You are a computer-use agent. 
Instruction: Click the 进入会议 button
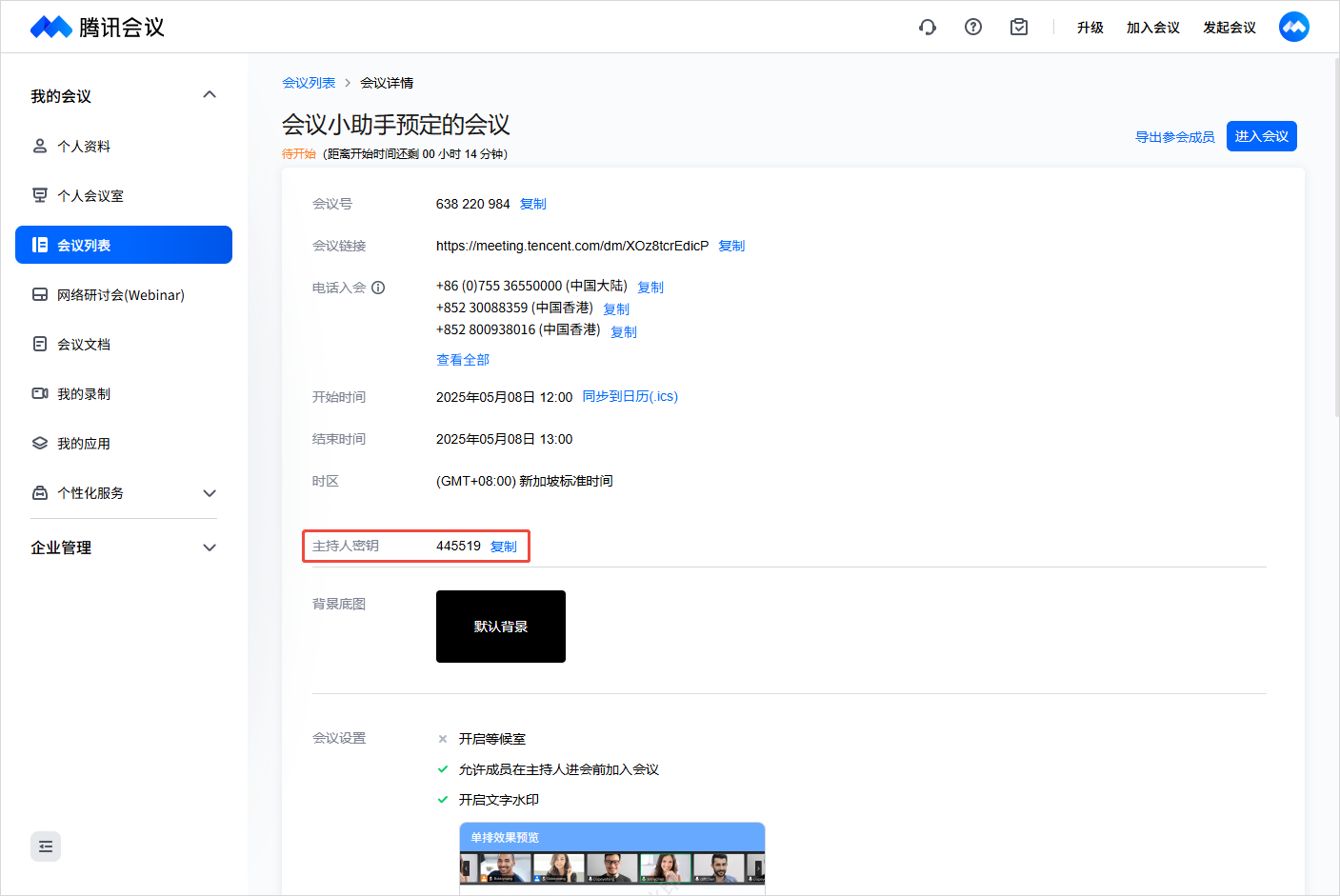[x=1262, y=136]
